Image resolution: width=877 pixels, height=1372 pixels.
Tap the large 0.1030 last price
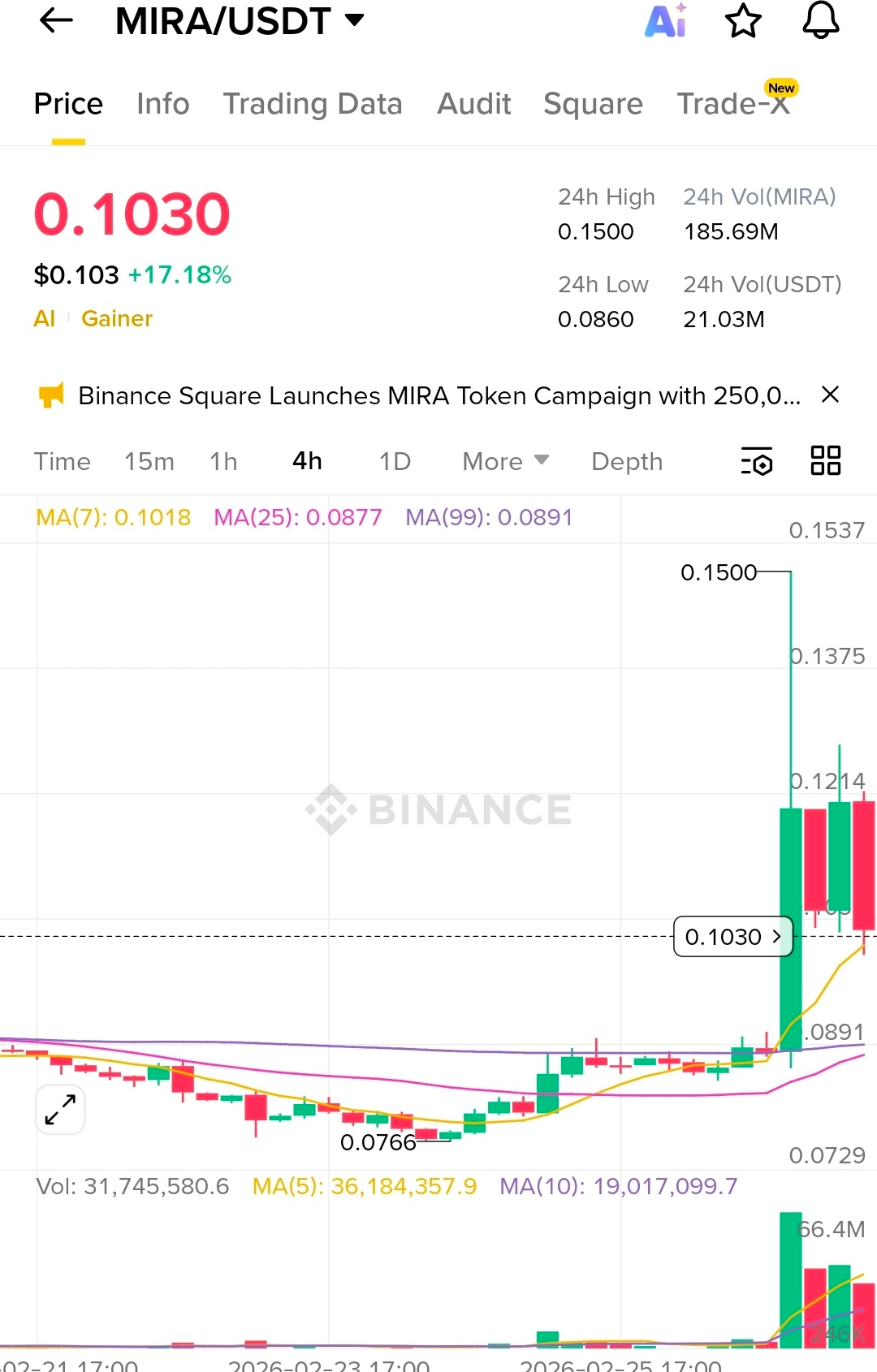pos(132,214)
